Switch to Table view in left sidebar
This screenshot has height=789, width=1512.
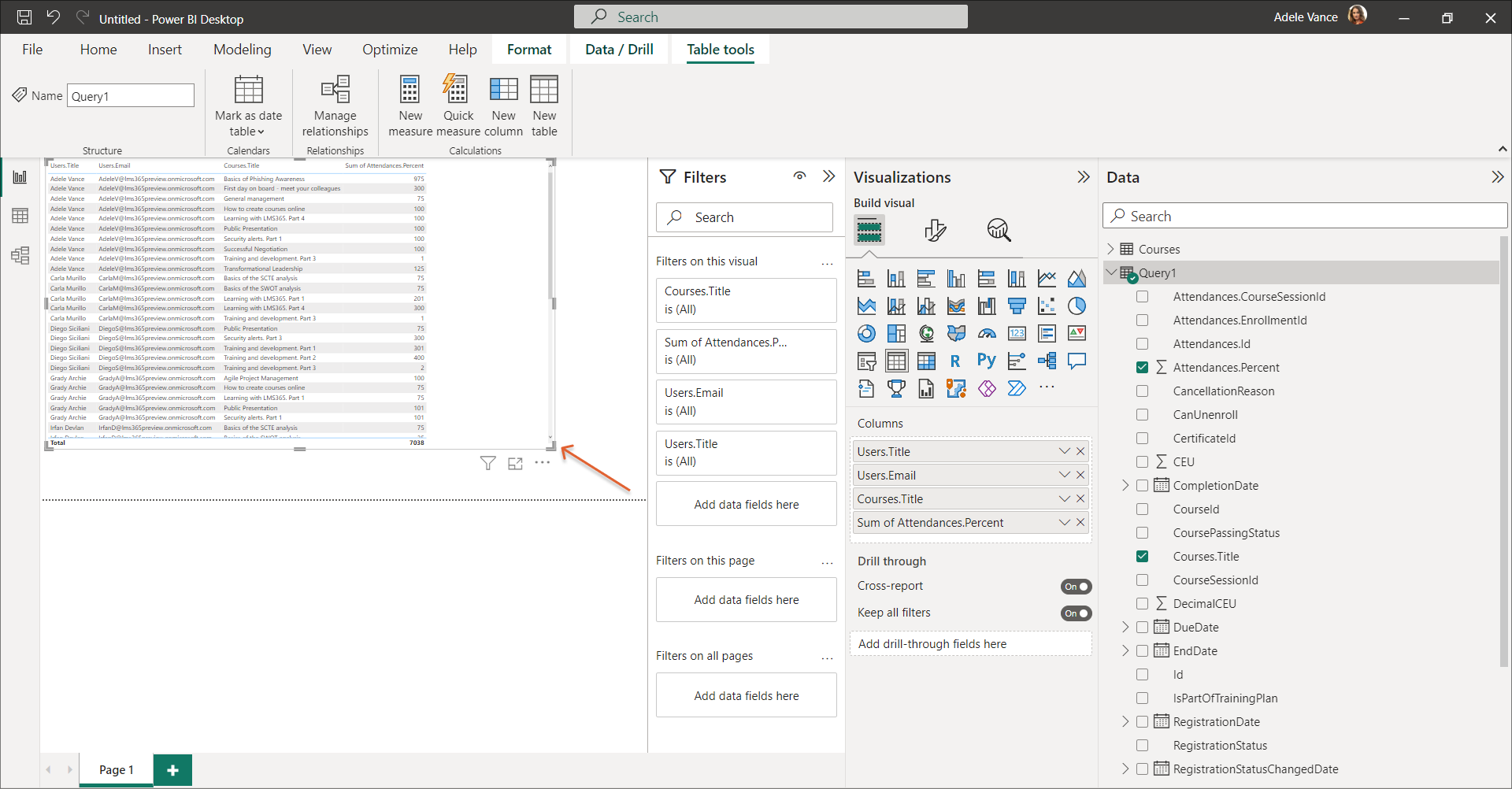(x=20, y=216)
